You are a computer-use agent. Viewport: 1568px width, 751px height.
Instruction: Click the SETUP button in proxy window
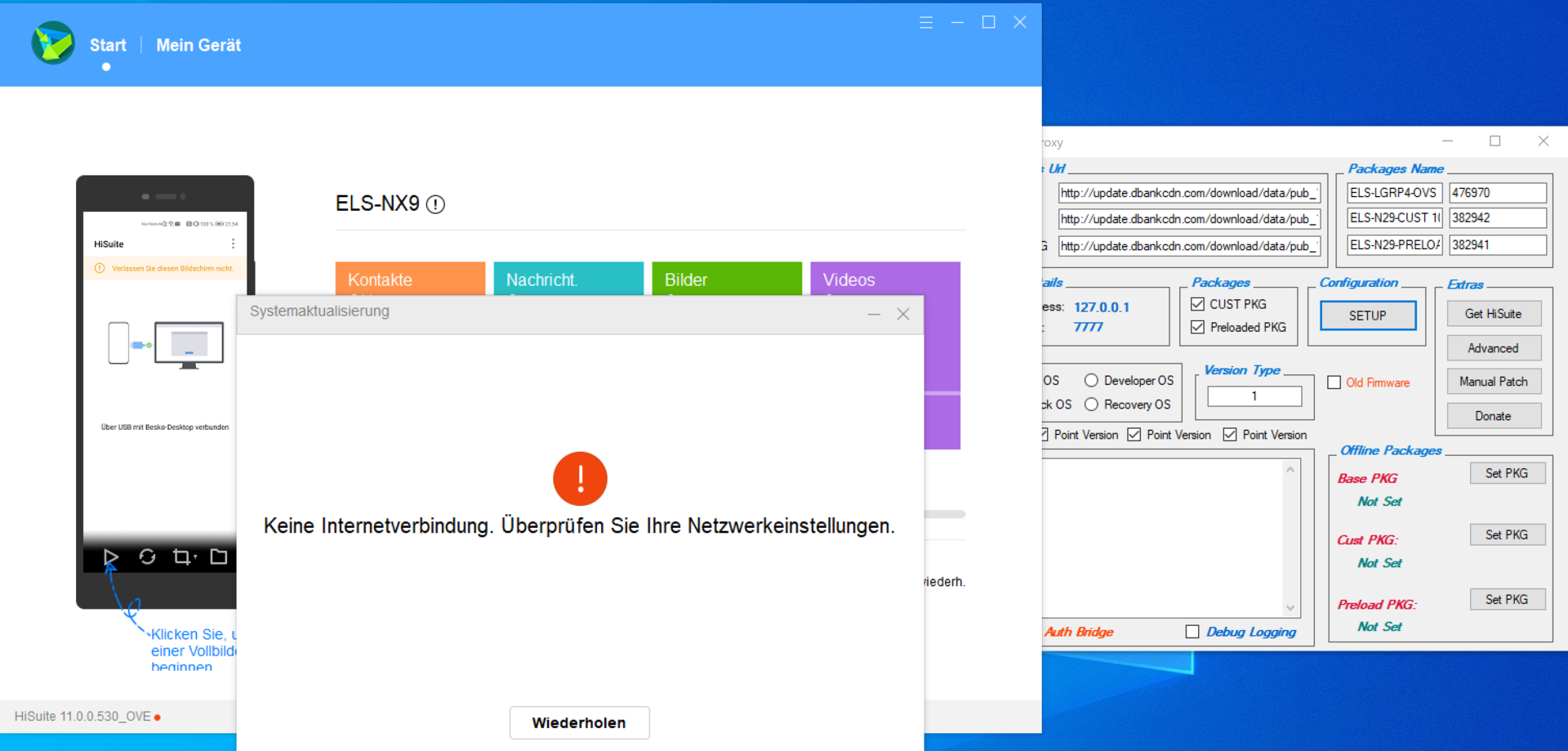click(x=1368, y=315)
